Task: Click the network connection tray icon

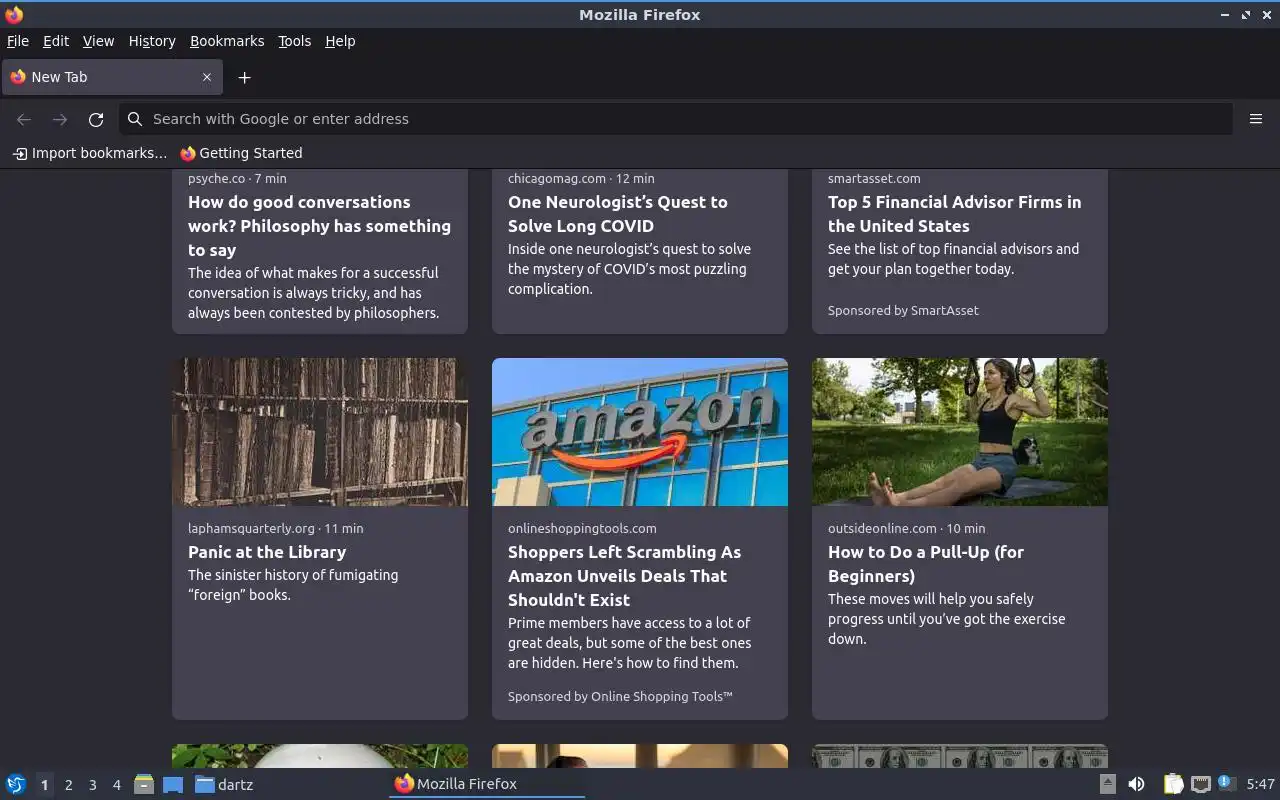Action: [x=1201, y=784]
